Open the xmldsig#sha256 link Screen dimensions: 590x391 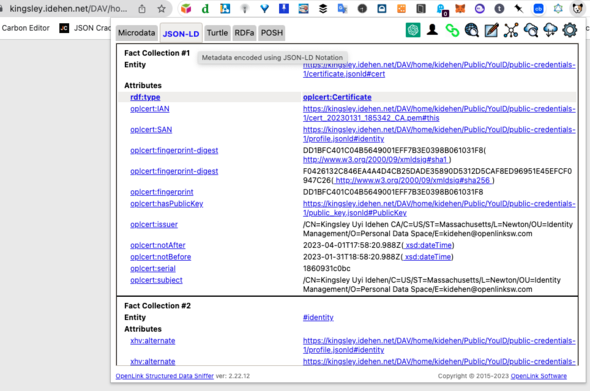(x=413, y=181)
